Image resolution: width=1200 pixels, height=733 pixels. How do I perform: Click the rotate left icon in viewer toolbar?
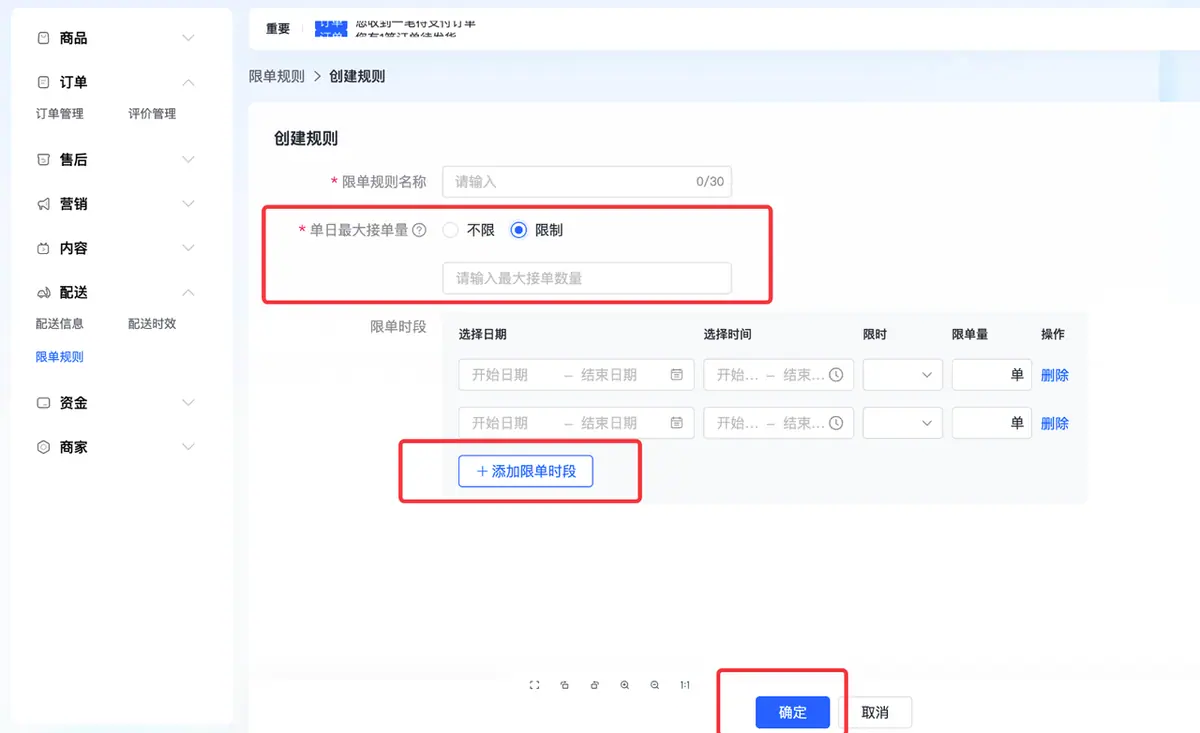(x=565, y=685)
